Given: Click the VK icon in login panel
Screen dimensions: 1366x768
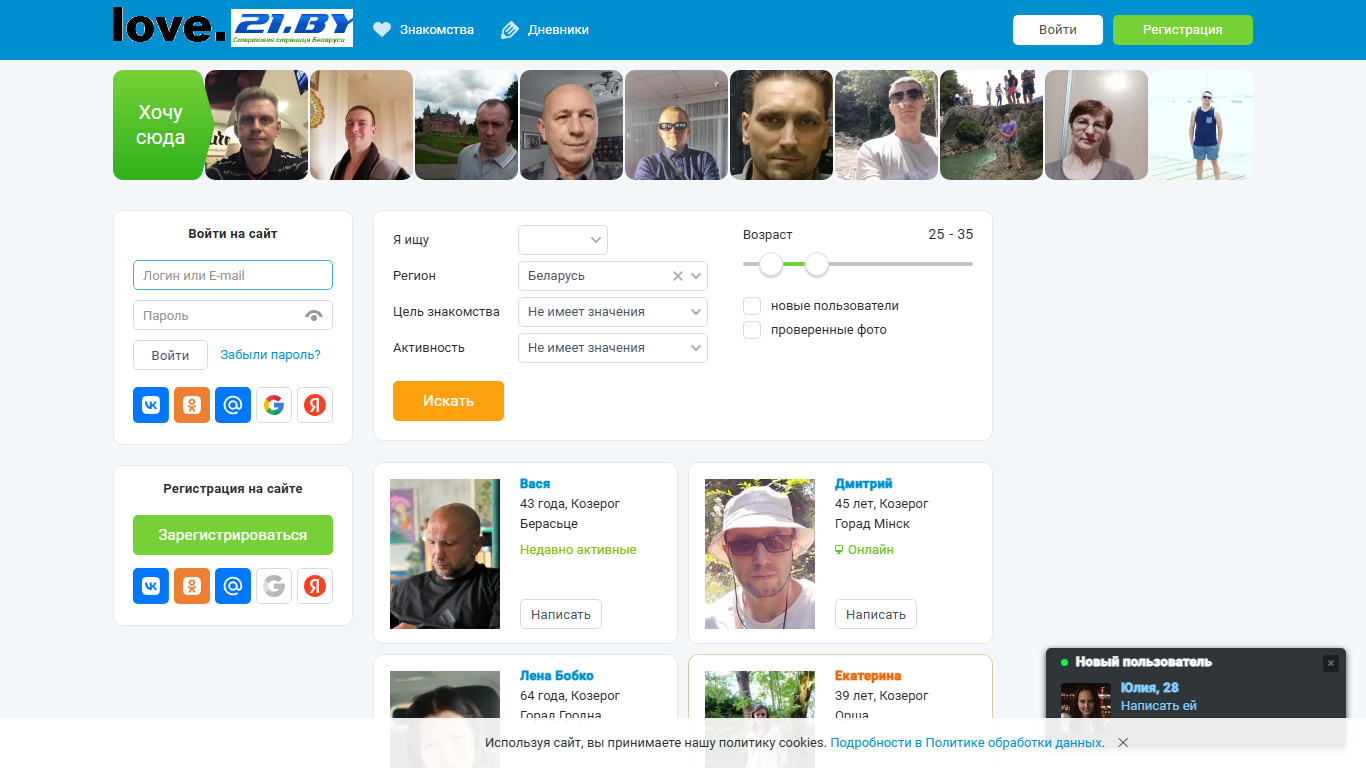Looking at the screenshot, I should point(151,405).
